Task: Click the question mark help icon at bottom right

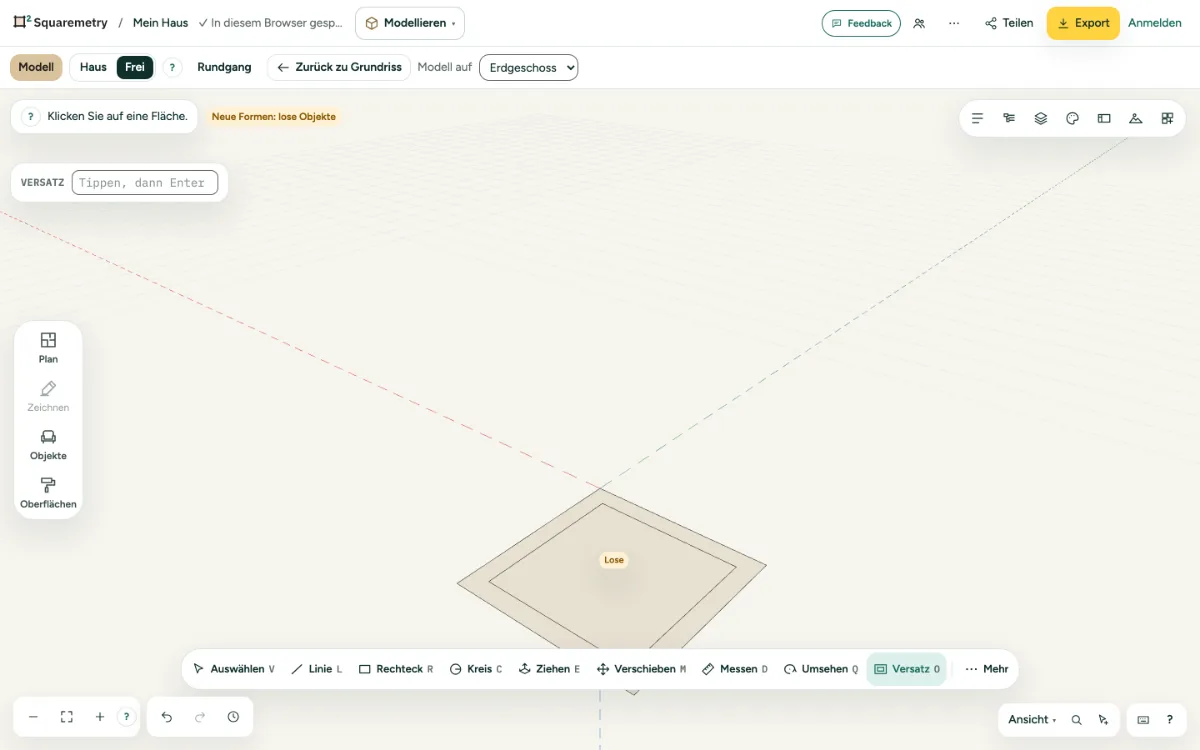Action: click(1169, 720)
